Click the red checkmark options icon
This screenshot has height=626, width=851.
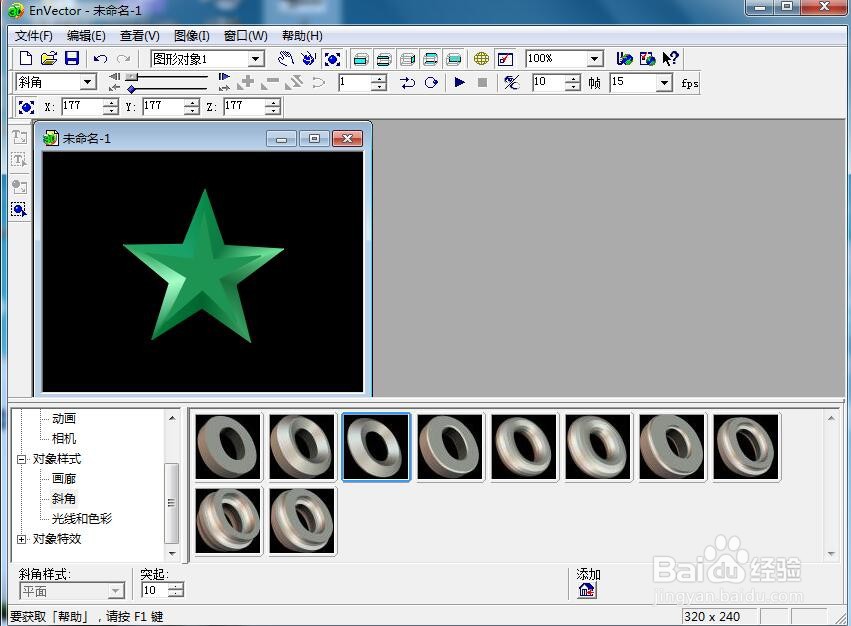505,59
